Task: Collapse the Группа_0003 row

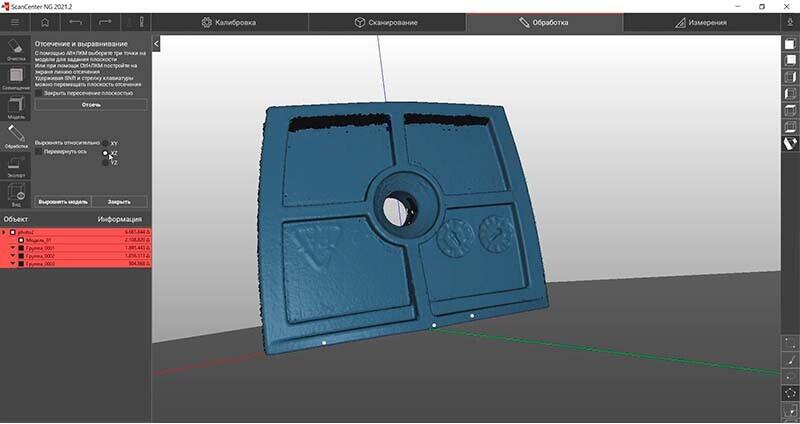Action: point(13,264)
